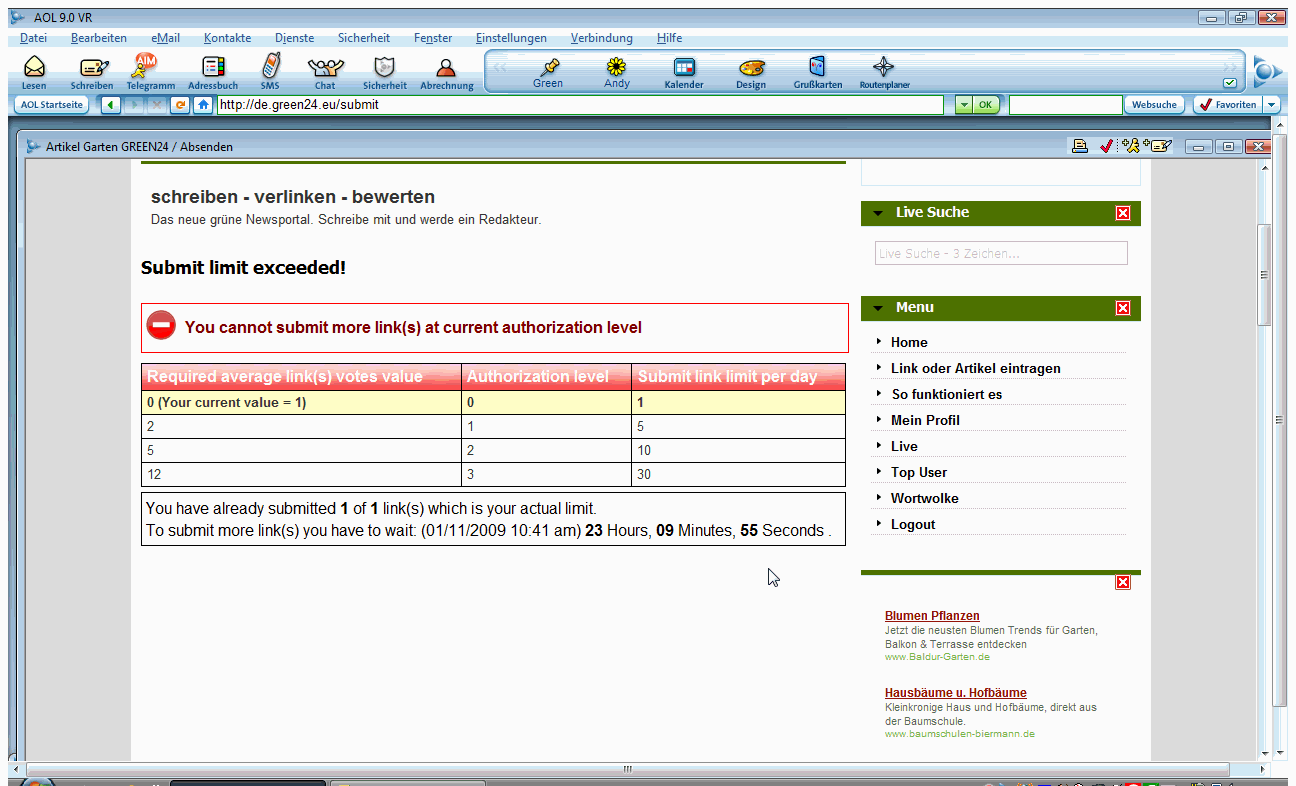1296x786 pixels.
Task: Toggle the small checkbox in the favorites toolbar
Action: click(x=1229, y=83)
